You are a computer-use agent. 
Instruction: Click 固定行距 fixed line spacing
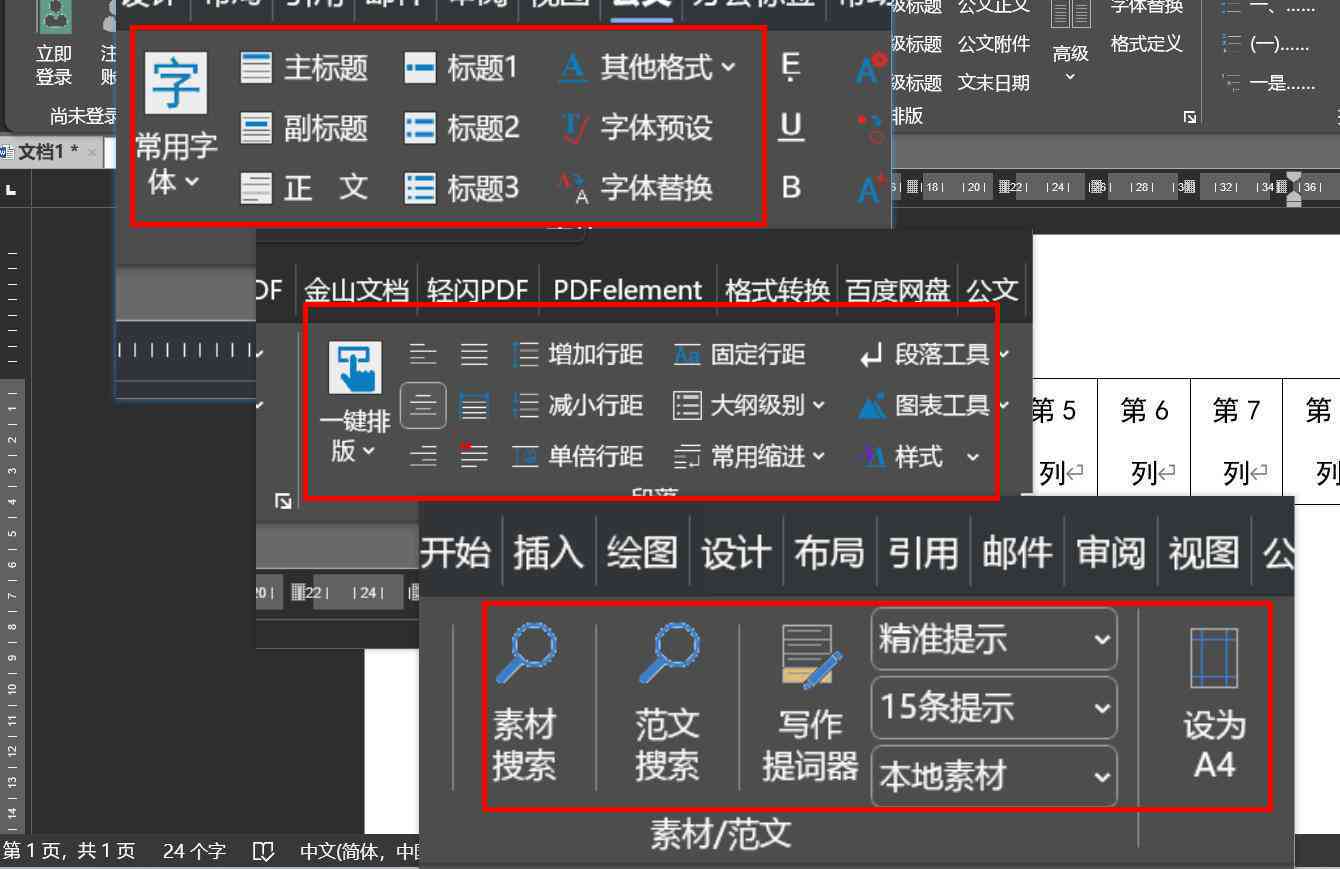click(x=739, y=354)
